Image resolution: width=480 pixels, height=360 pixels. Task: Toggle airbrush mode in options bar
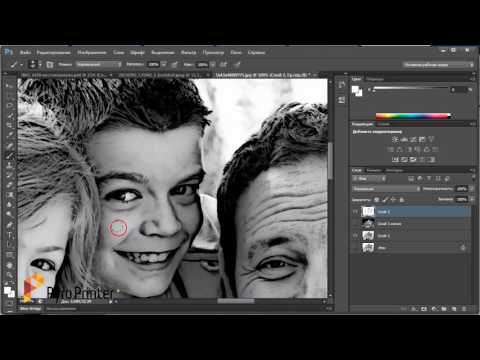point(224,64)
